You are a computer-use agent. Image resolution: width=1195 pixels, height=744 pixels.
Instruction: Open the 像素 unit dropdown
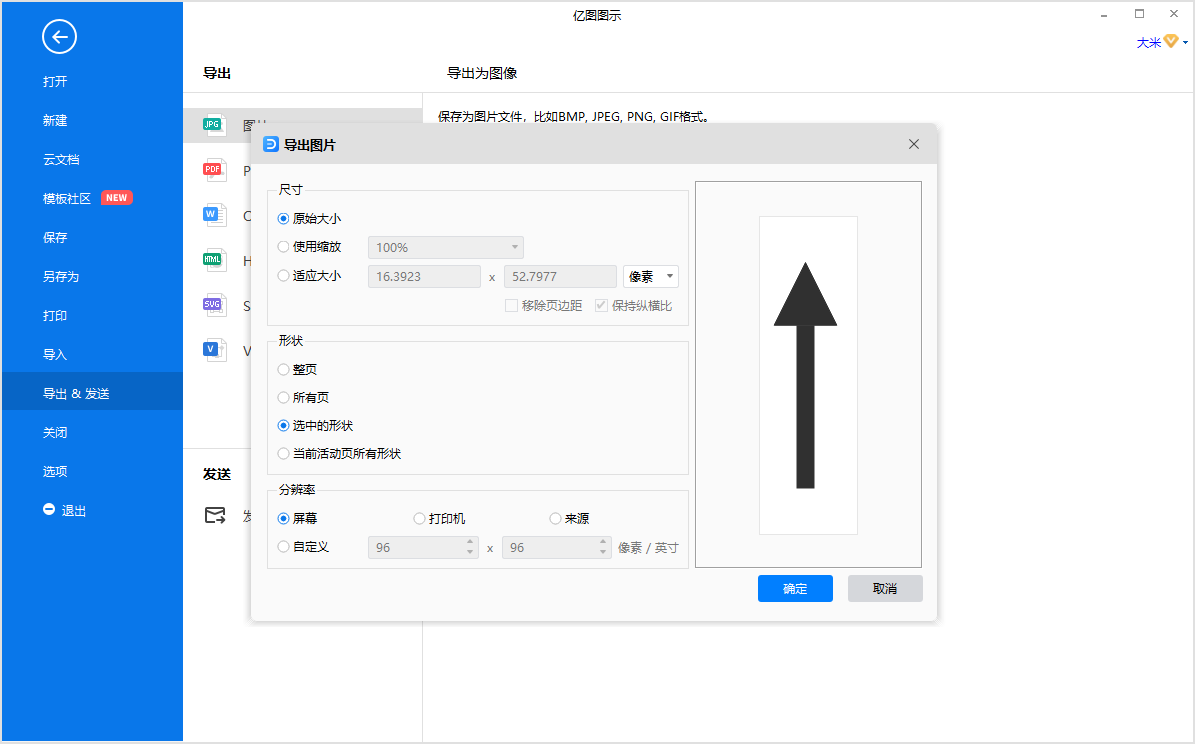(651, 276)
